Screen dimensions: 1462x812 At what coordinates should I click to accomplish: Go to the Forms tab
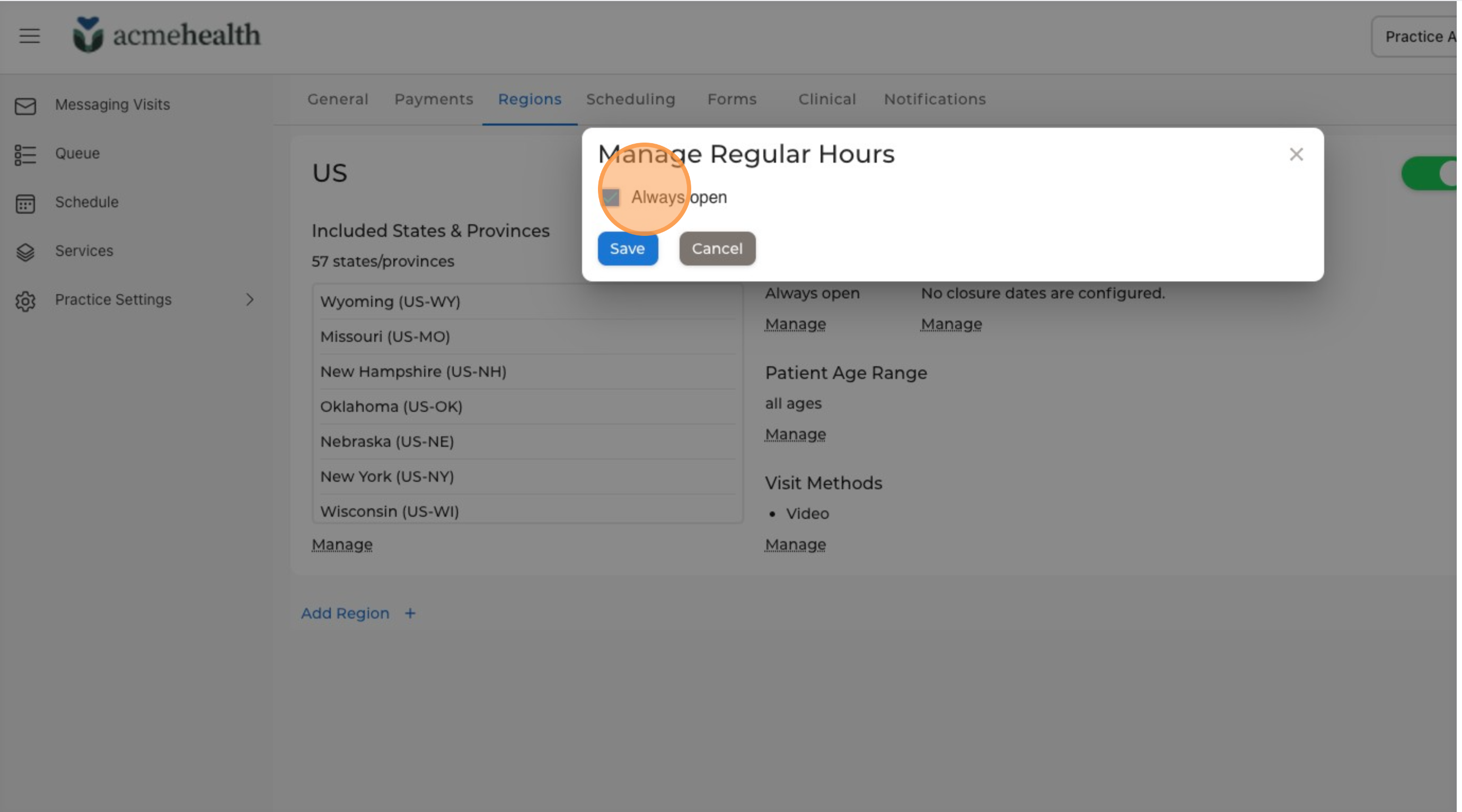732,99
